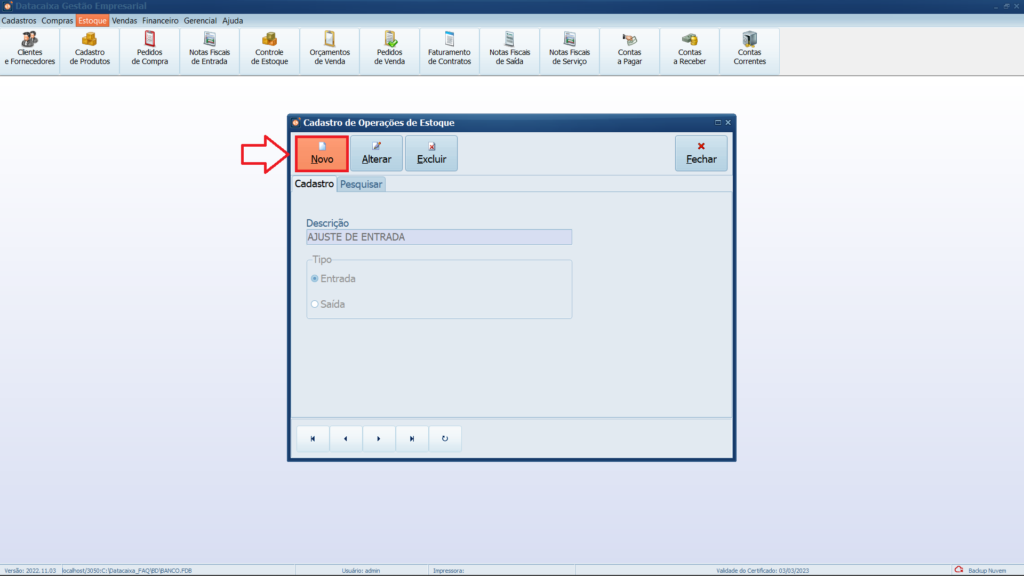The height and width of the screenshot is (576, 1024).
Task: Refresh records with the reload button
Action: [445, 438]
